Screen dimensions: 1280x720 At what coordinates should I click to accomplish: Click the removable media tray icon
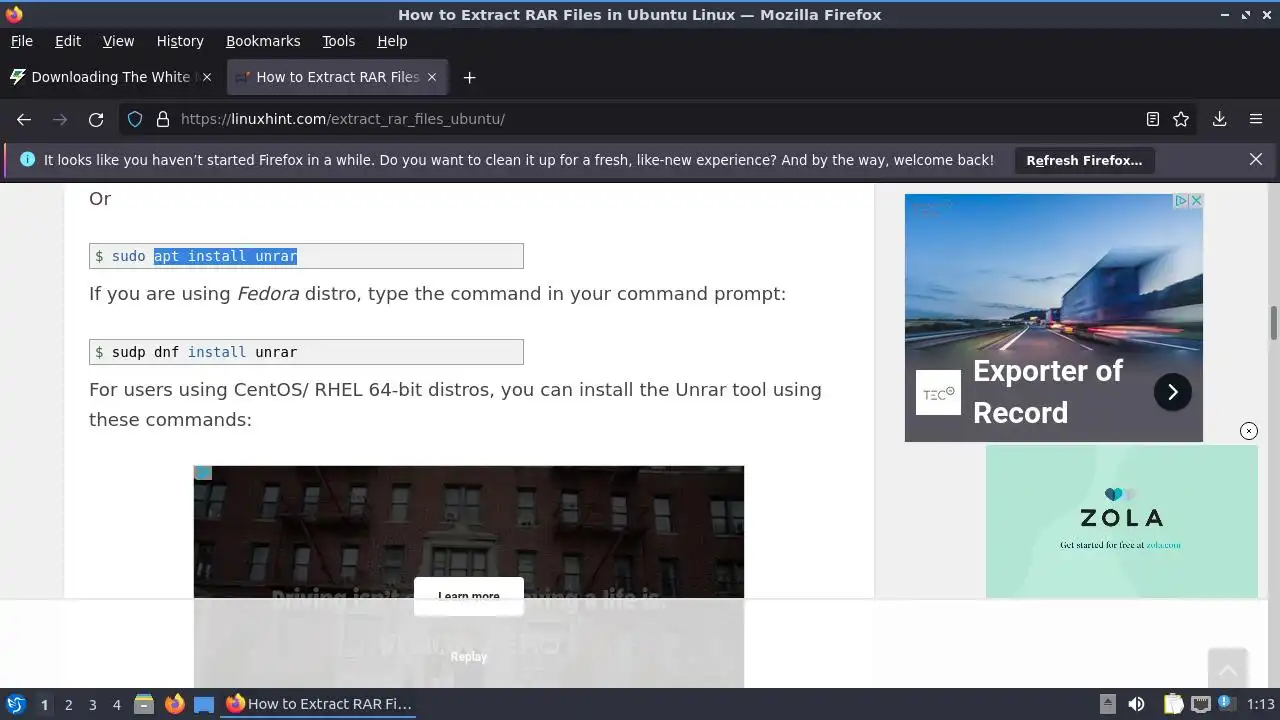(1108, 704)
